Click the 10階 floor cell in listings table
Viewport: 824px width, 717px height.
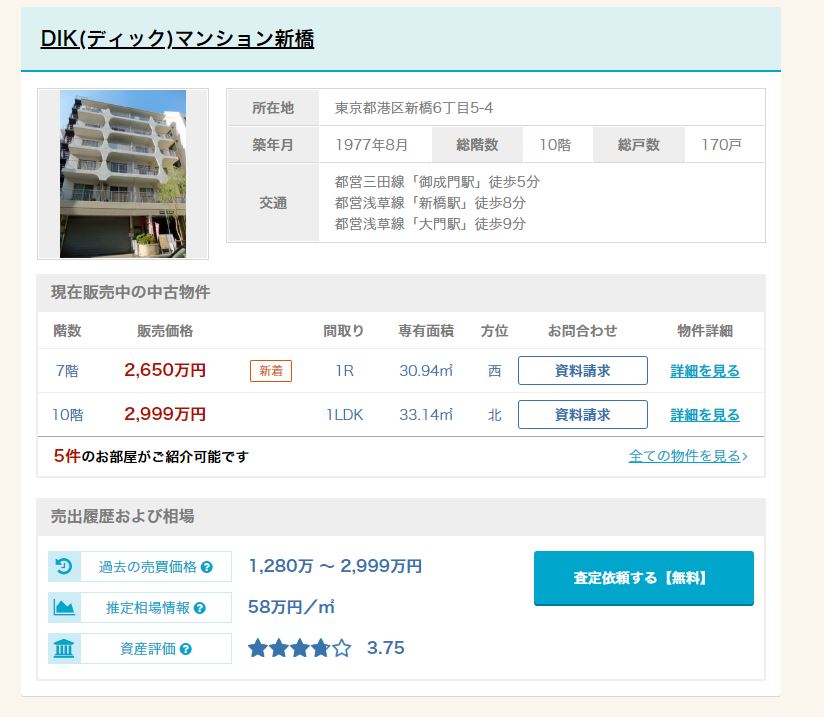pyautogui.click(x=67, y=415)
